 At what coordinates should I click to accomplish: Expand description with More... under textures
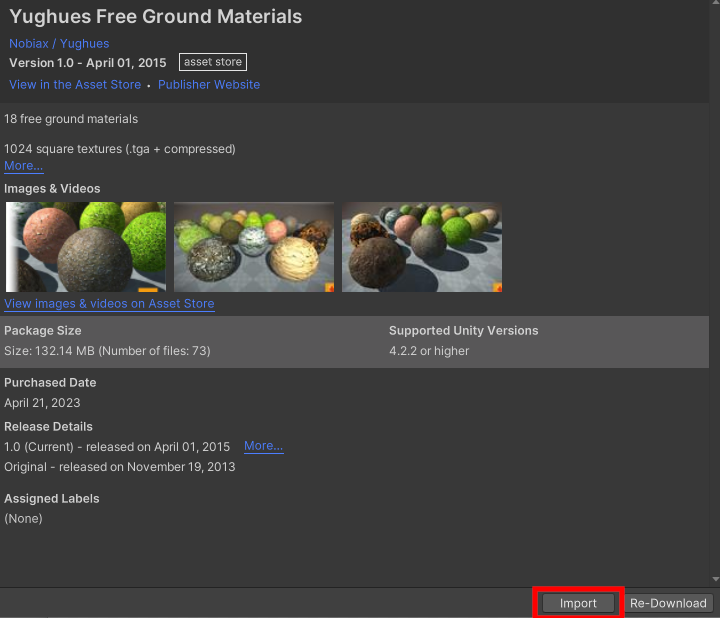coord(23,166)
